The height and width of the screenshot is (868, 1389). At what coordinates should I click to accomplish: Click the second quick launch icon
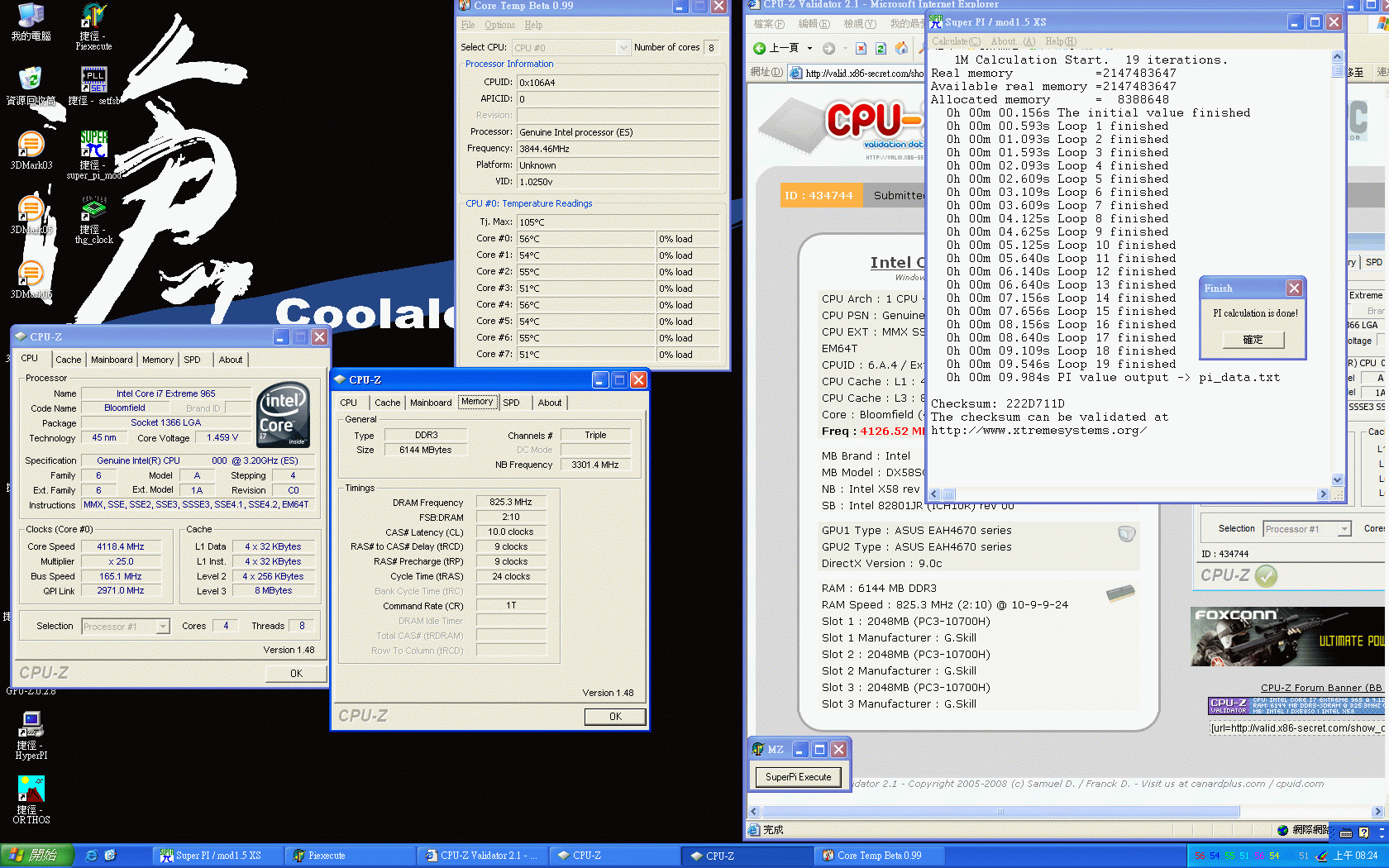pyautogui.click(x=110, y=856)
